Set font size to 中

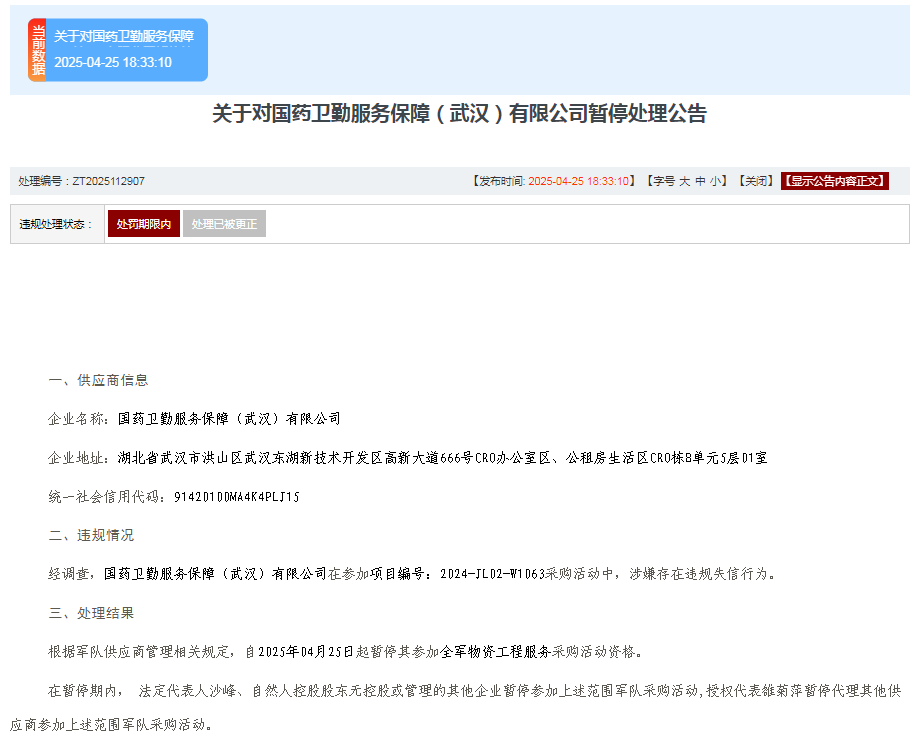701,181
